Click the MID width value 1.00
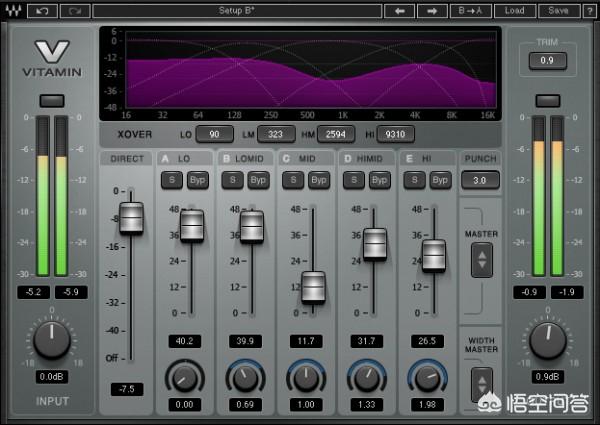The width and height of the screenshot is (600, 425). tap(306, 405)
